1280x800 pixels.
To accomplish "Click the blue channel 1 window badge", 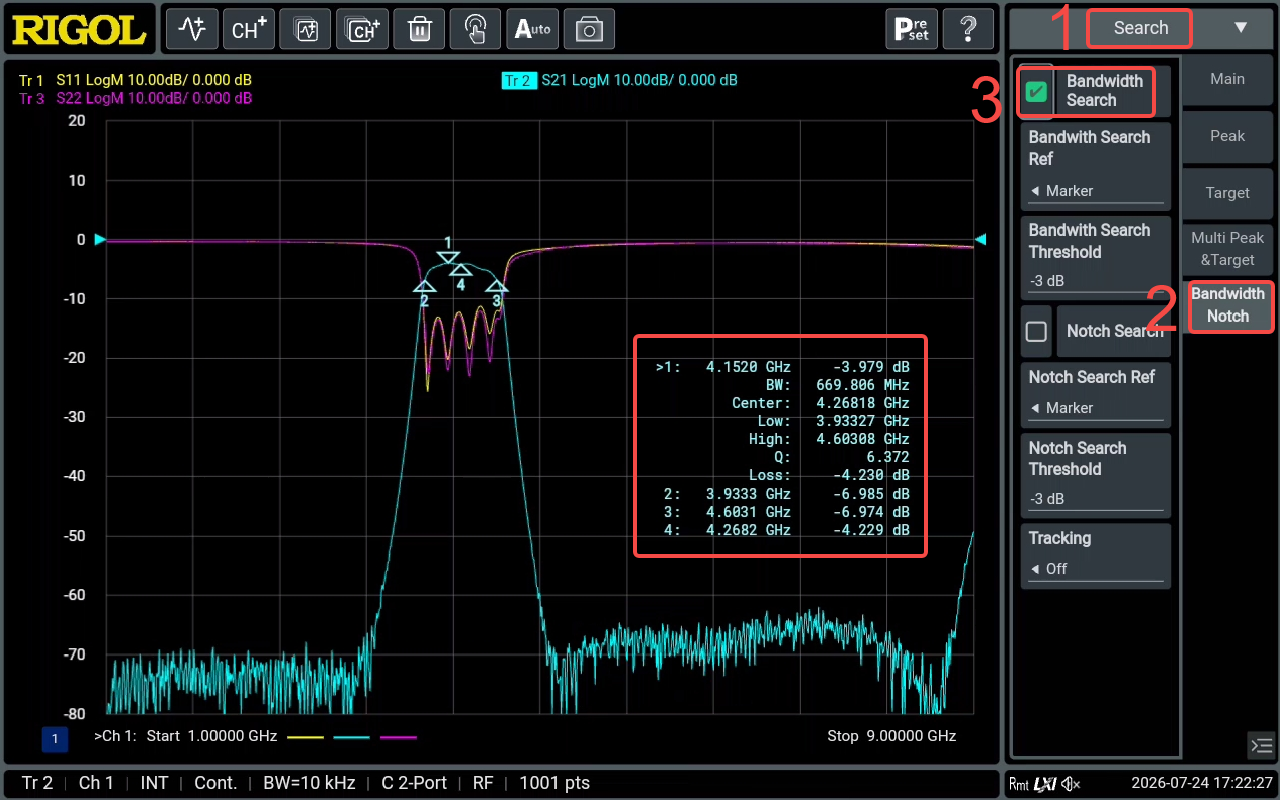I will 55,739.
